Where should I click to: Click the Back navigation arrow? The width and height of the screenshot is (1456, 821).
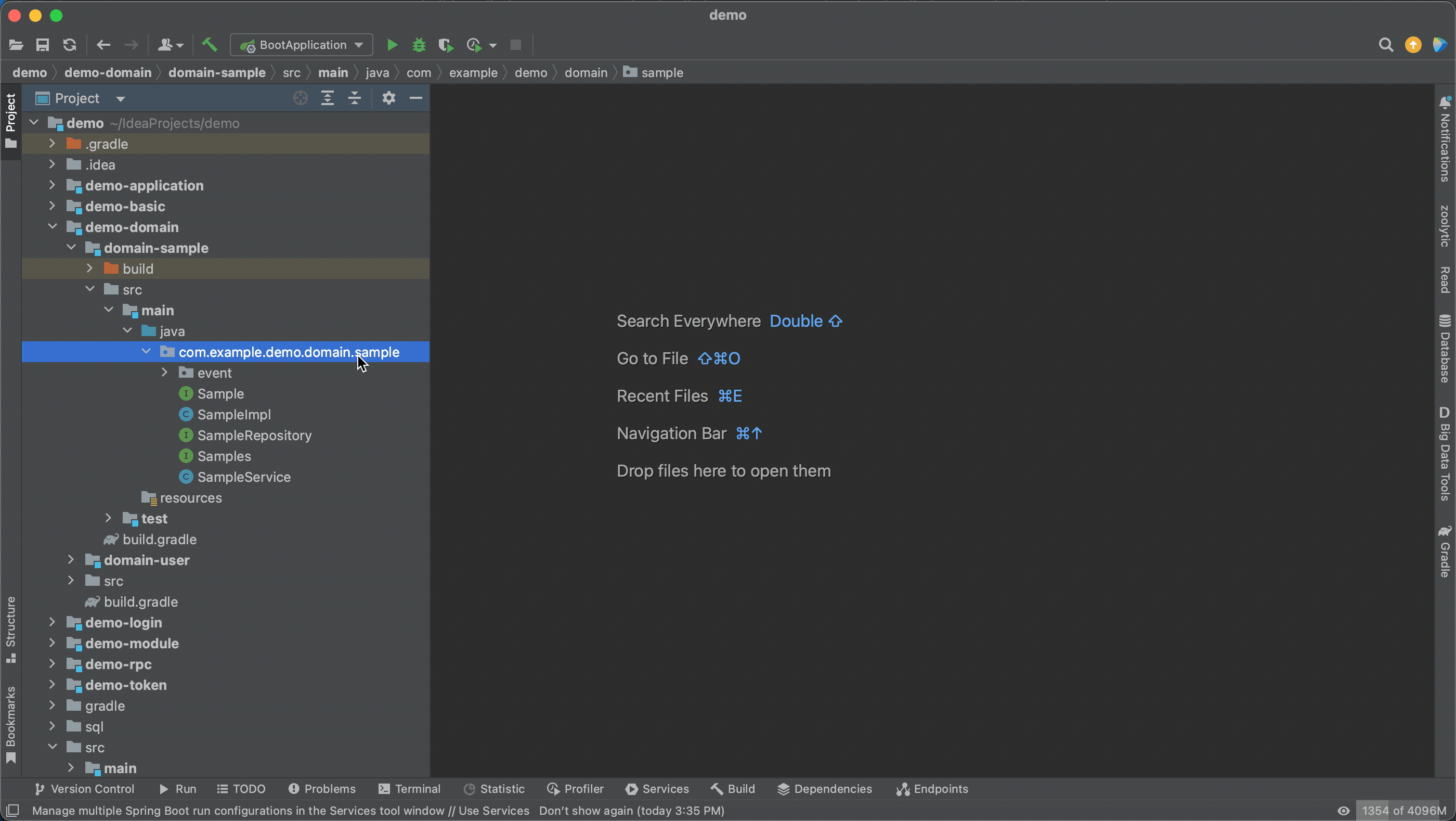(x=103, y=45)
